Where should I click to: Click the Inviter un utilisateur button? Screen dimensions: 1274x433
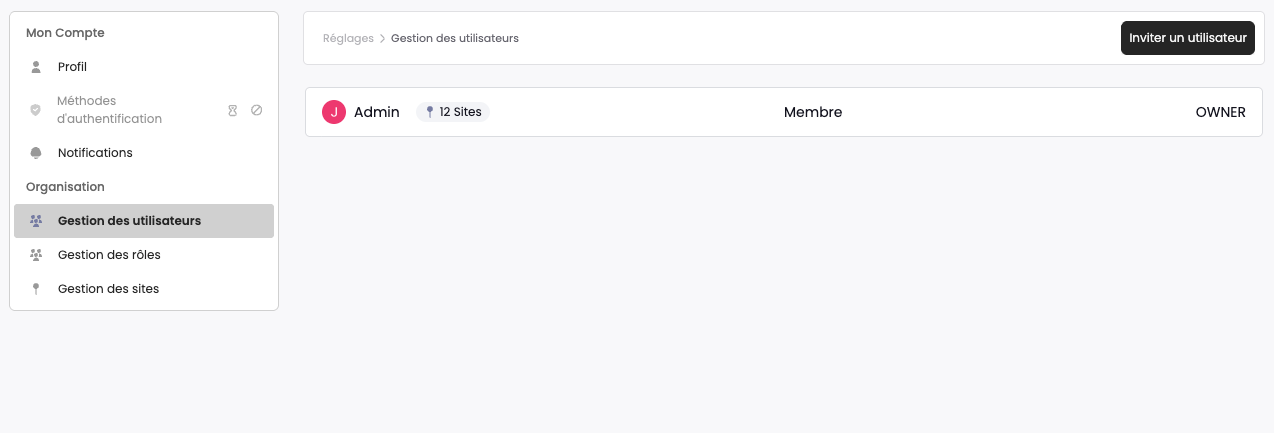pos(1188,38)
